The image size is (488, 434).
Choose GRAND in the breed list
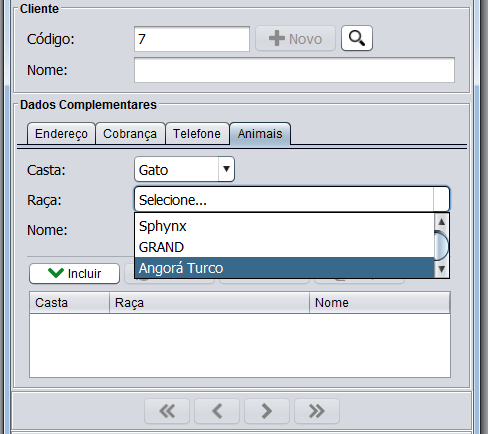(x=284, y=247)
